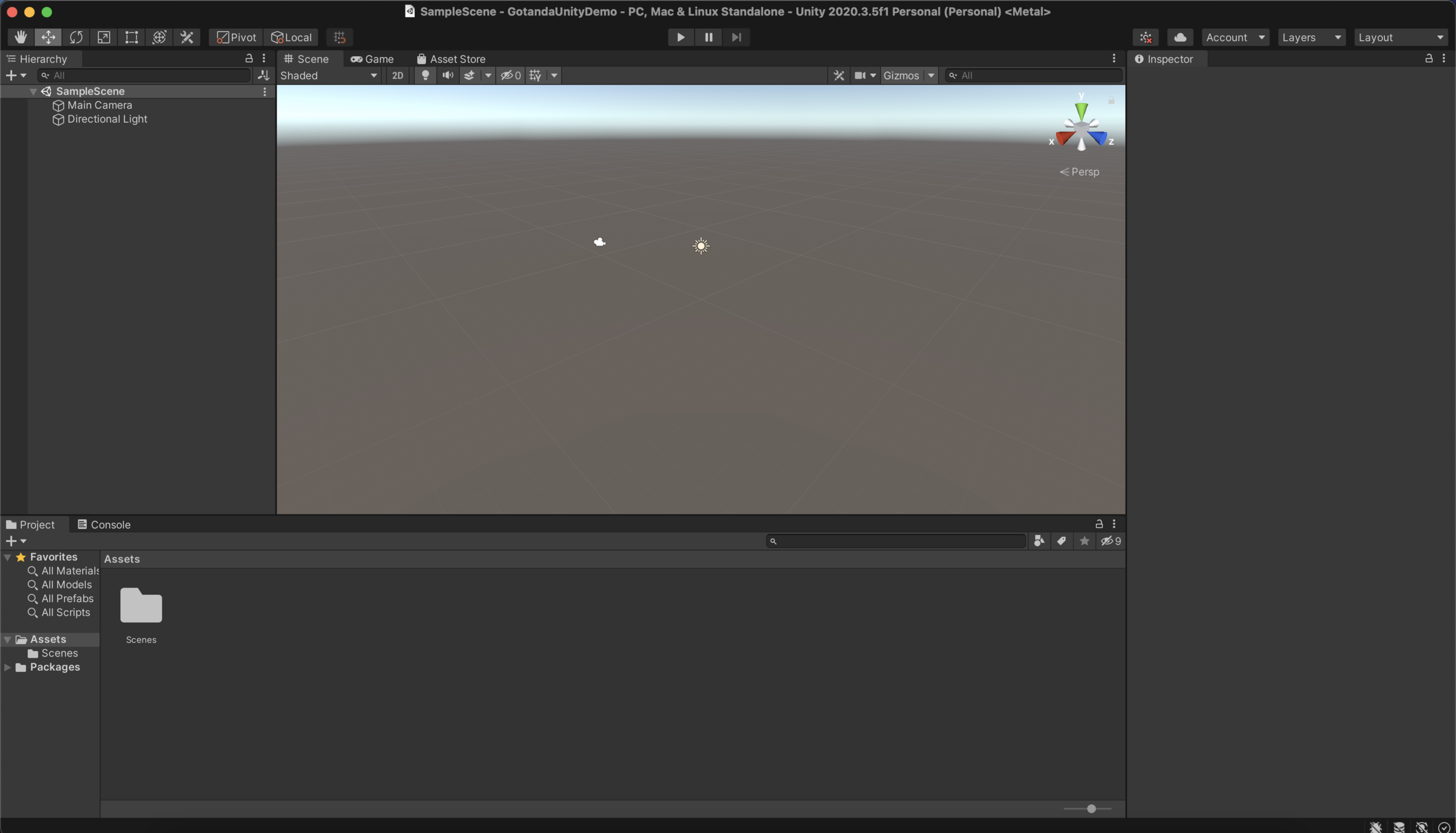Image resolution: width=1456 pixels, height=833 pixels.
Task: Open Unity Collaborate cloud icon
Action: [x=1179, y=37]
